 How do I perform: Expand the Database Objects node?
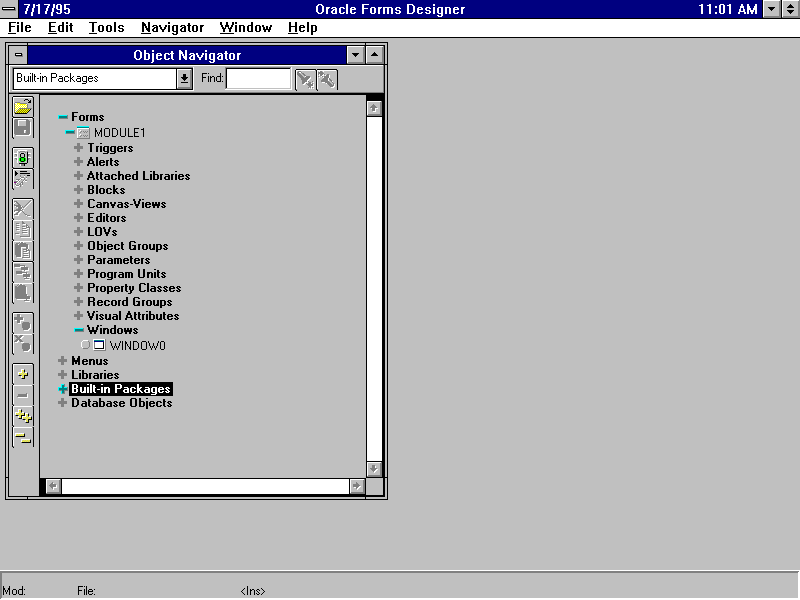(x=63, y=403)
